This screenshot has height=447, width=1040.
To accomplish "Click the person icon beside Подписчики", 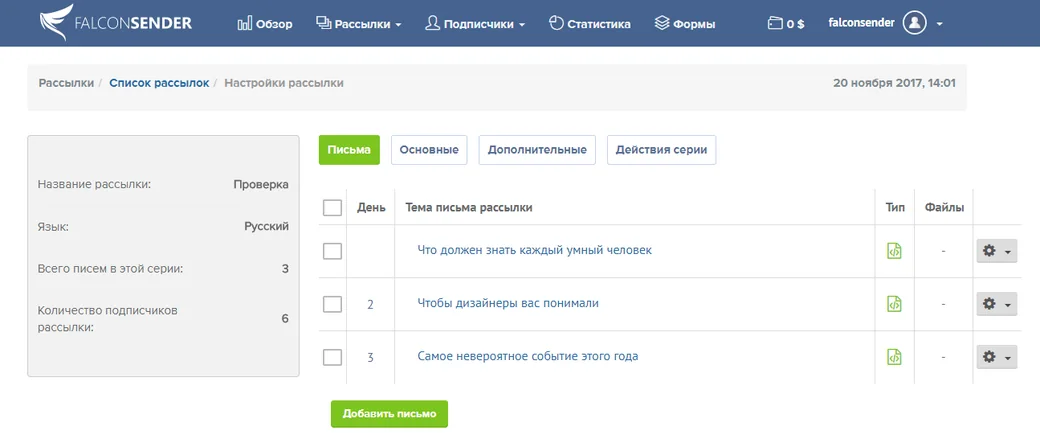I will [432, 23].
